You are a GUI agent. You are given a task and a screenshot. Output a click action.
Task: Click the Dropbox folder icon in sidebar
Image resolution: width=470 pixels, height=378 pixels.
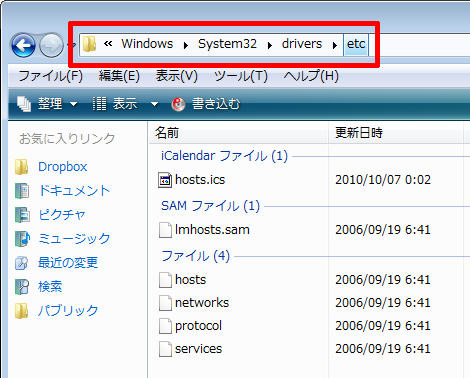pos(22,167)
